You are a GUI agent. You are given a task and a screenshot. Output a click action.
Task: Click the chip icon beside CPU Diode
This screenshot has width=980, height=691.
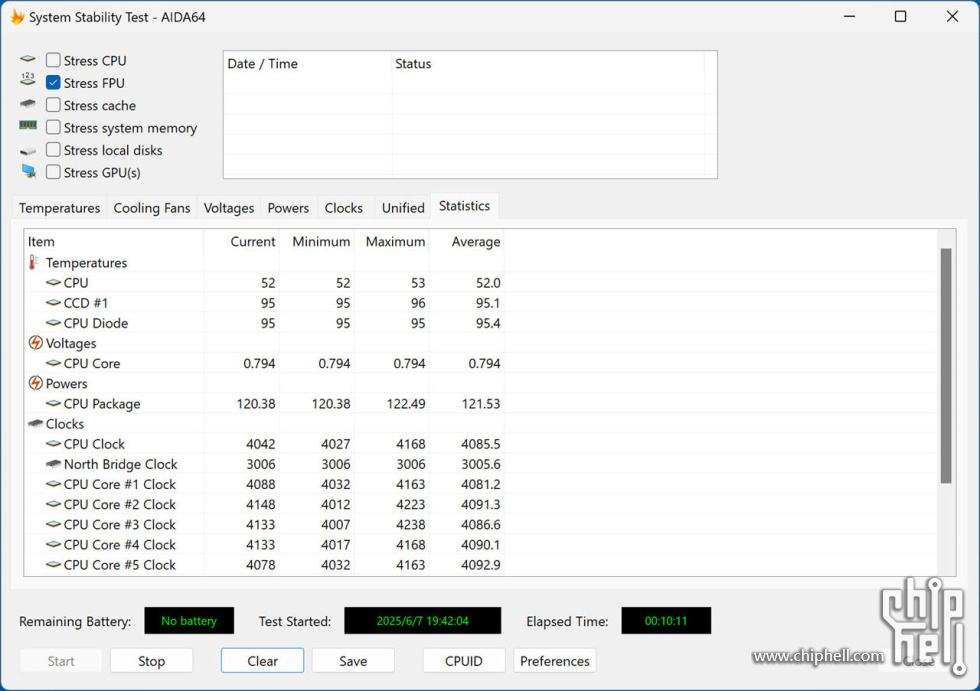(54, 323)
